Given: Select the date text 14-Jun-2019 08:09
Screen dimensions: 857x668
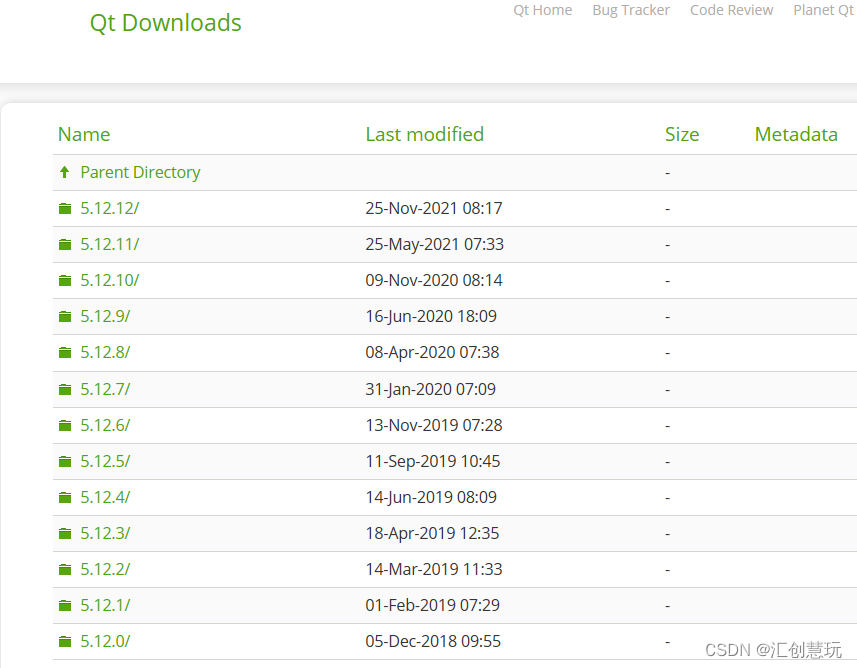Looking at the screenshot, I should pos(431,497).
